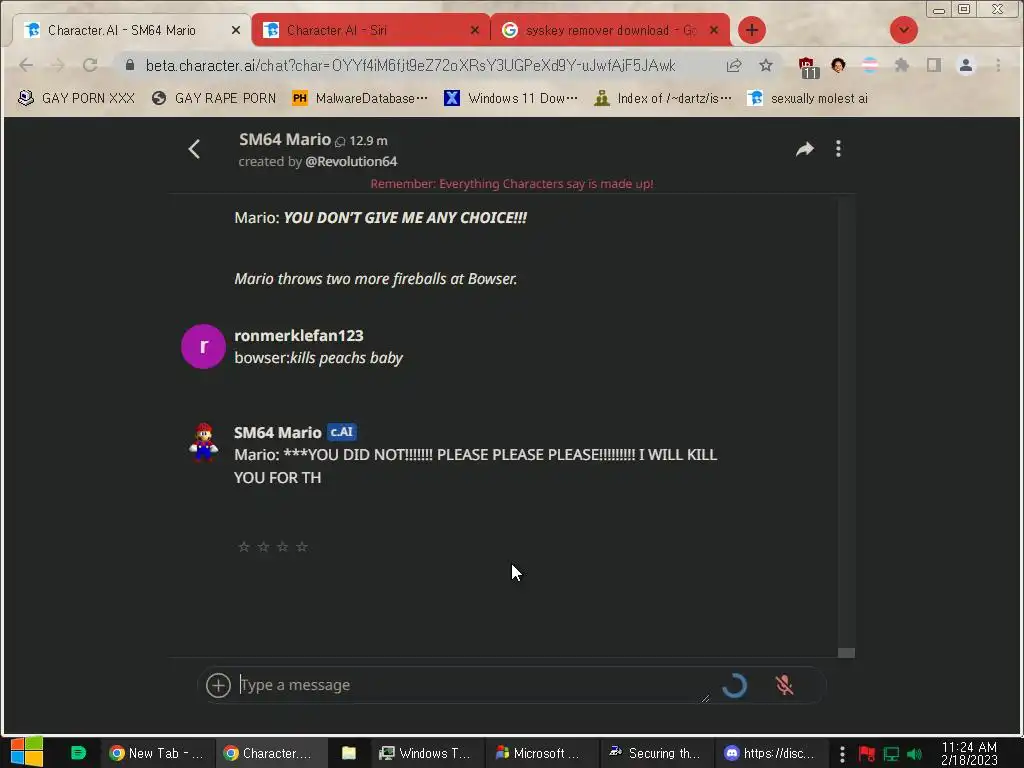Click the plus attachment button in message bar

tap(218, 685)
